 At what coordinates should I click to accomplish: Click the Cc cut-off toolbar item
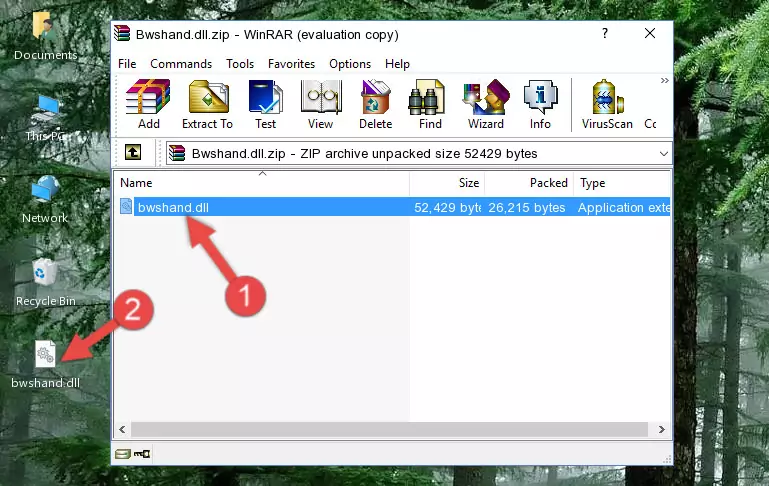pyautogui.click(x=650, y=124)
